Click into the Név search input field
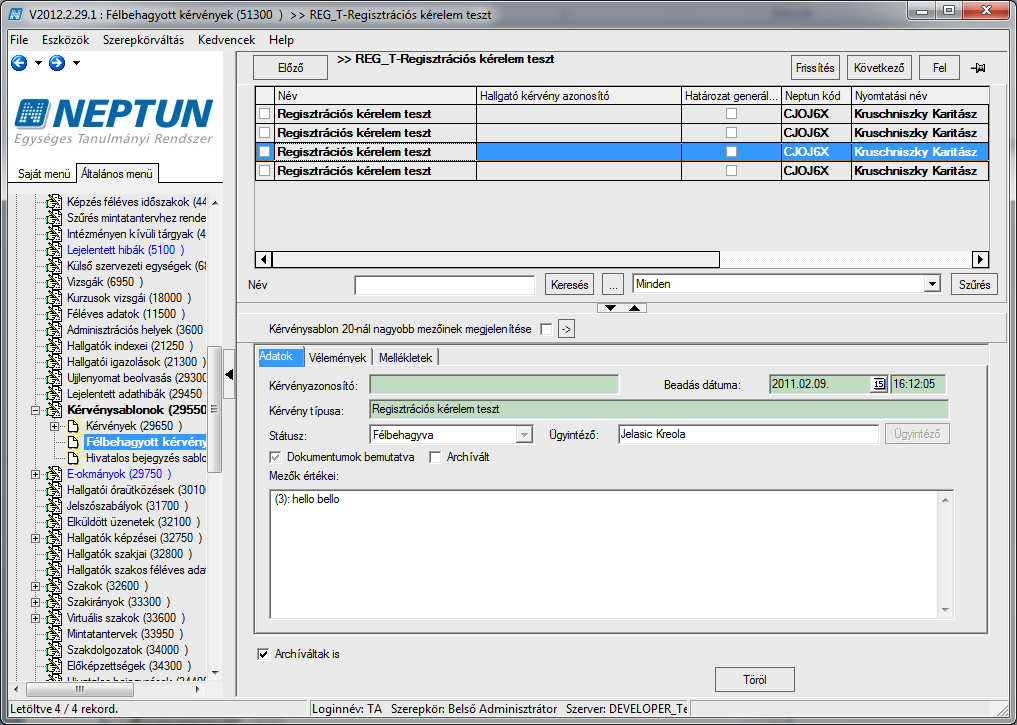The image size is (1017, 725). (445, 285)
